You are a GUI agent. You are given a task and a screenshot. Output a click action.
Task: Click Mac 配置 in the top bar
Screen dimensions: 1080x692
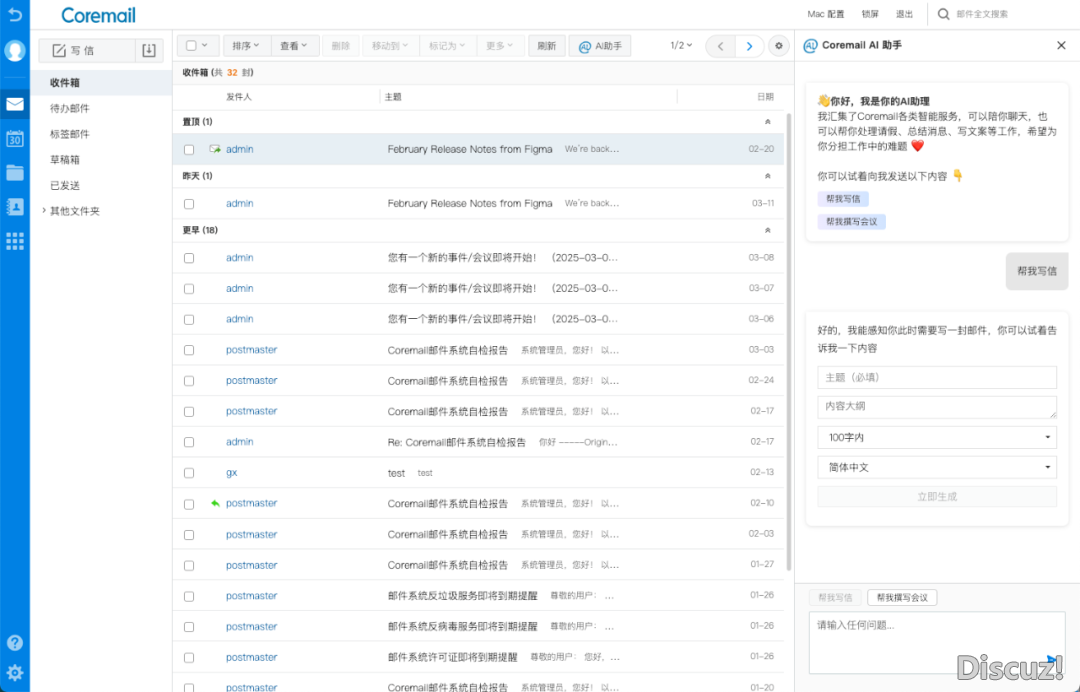[x=826, y=14]
